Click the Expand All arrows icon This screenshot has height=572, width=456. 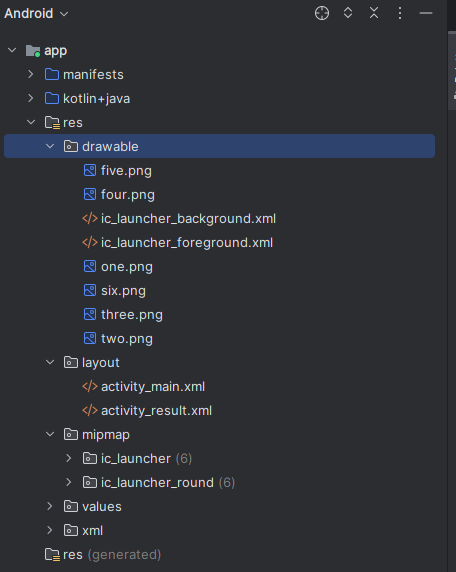click(x=348, y=13)
